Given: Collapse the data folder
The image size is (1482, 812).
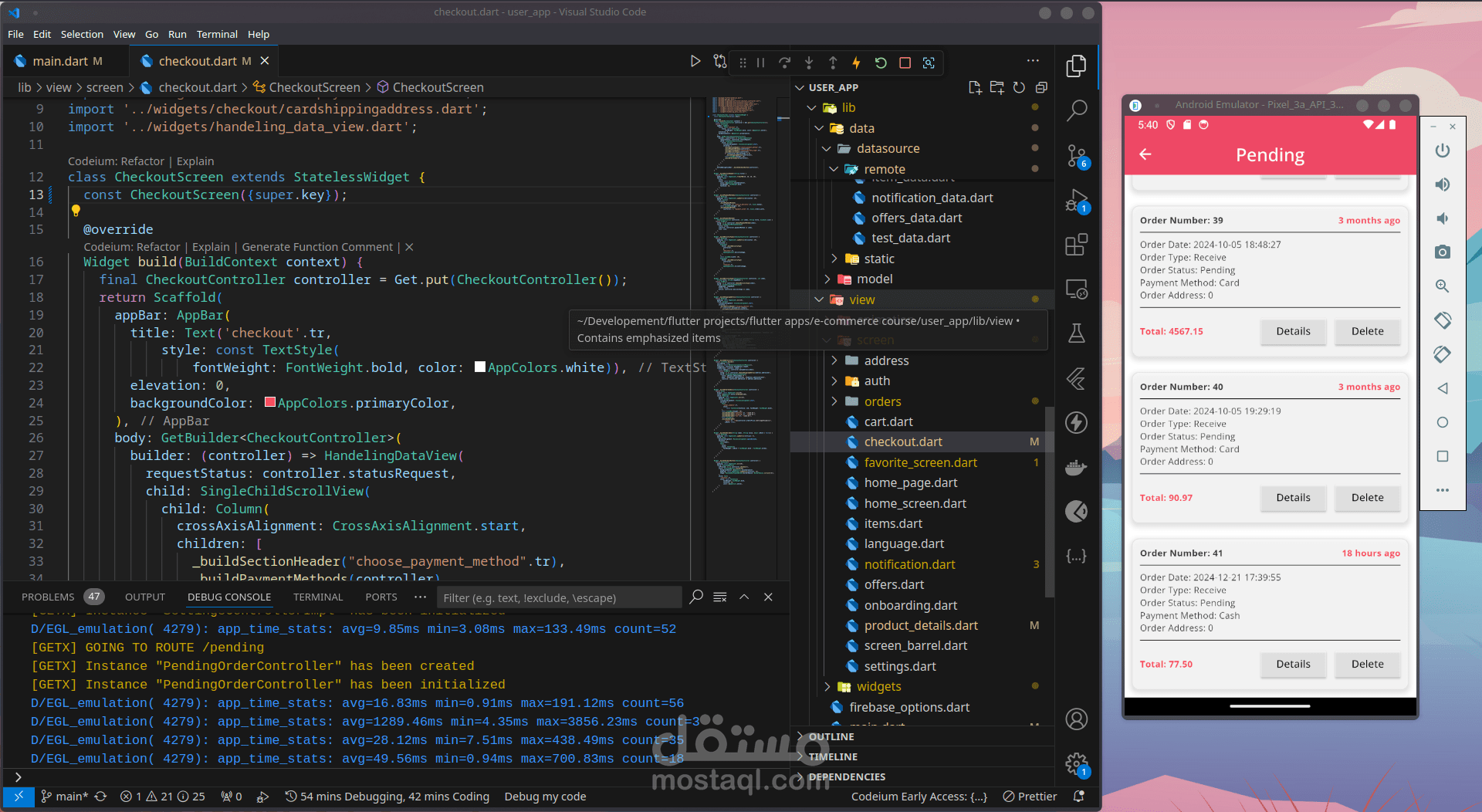Looking at the screenshot, I should pyautogui.click(x=819, y=128).
